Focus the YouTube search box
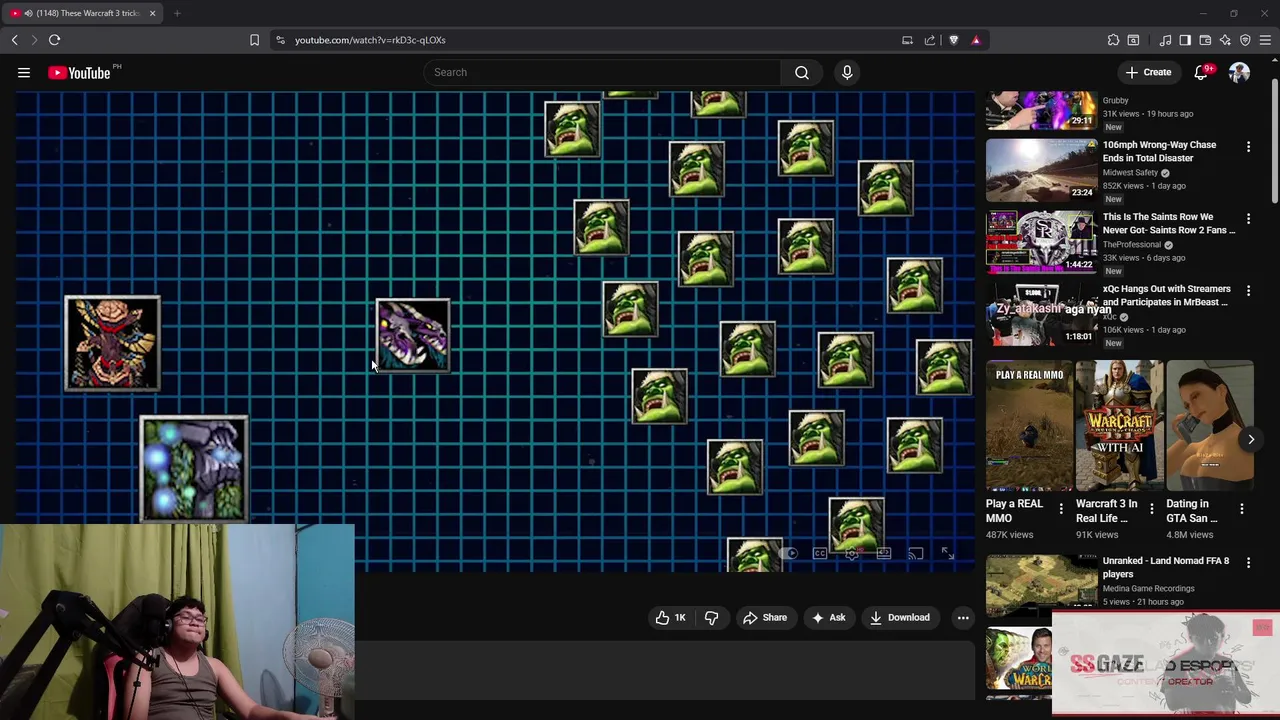This screenshot has width=1280, height=720. pos(602,72)
